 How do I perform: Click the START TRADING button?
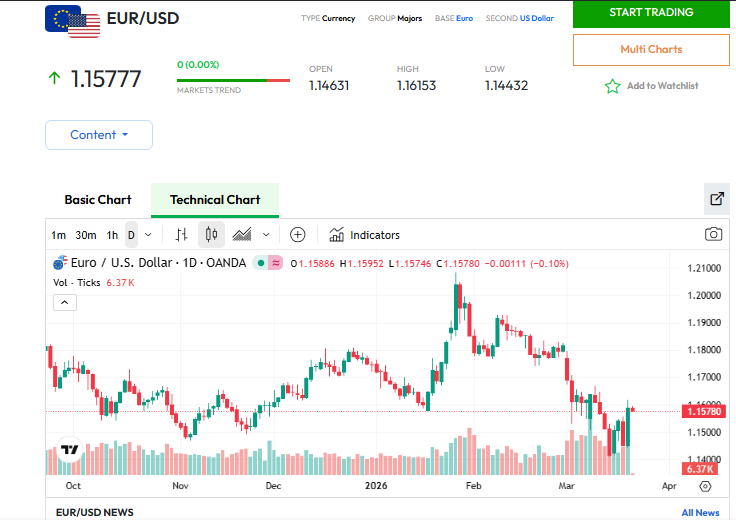pyautogui.click(x=651, y=13)
